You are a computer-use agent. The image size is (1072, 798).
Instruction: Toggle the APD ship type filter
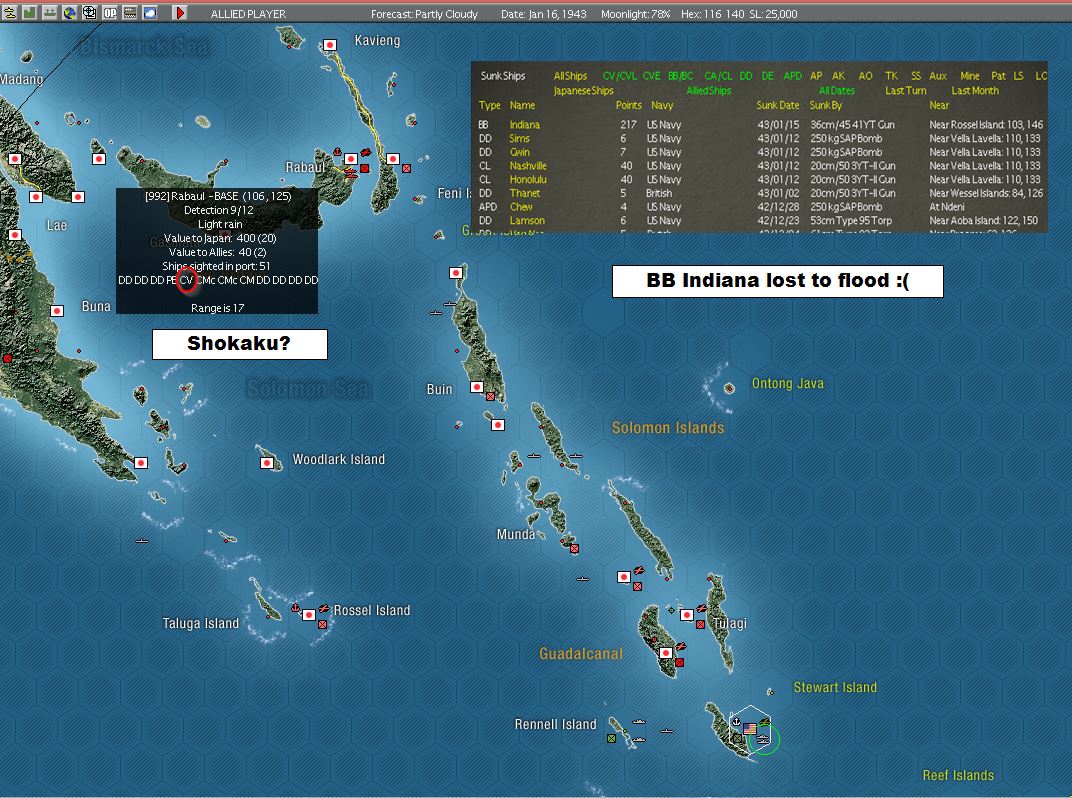click(792, 76)
